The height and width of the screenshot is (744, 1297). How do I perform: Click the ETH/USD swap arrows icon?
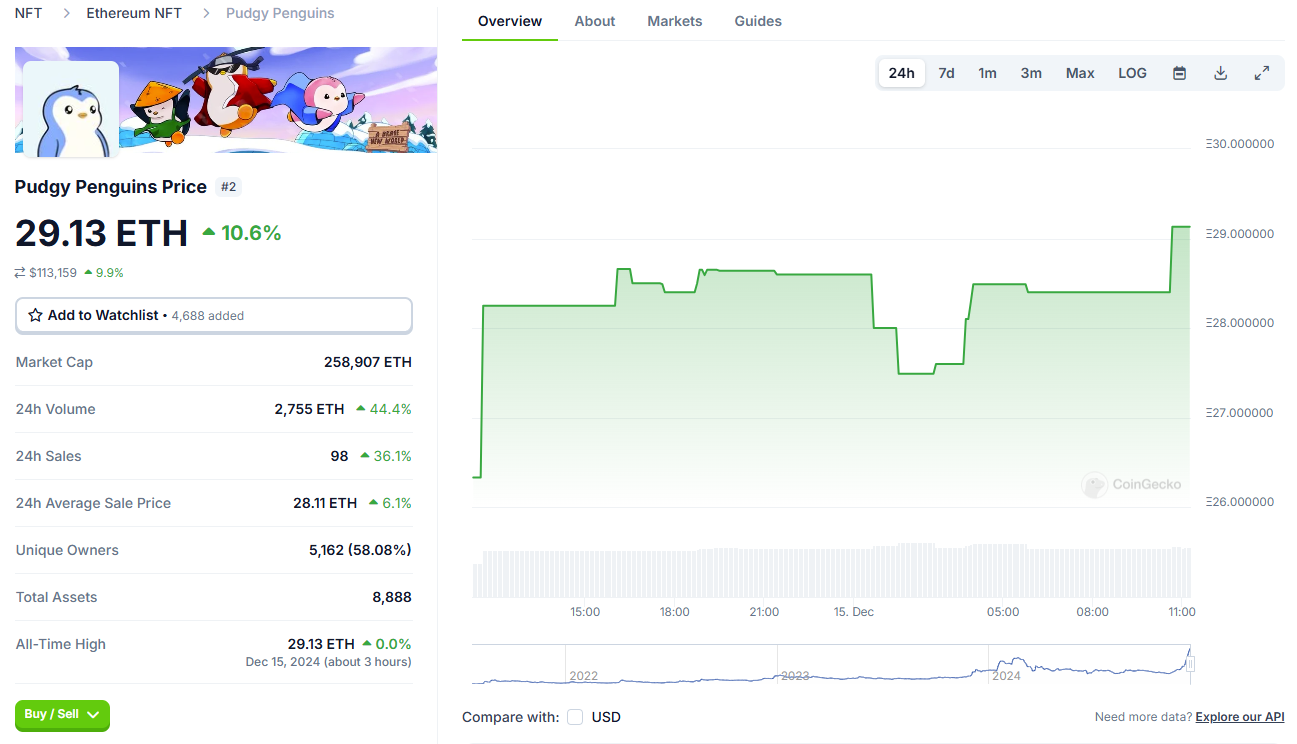tap(20, 272)
